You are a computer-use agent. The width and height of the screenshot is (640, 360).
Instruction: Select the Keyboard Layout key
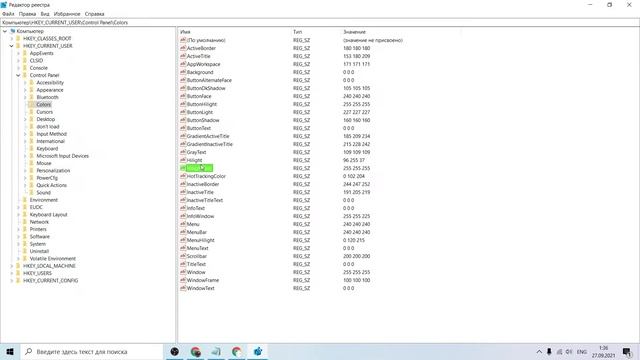[x=48, y=215]
